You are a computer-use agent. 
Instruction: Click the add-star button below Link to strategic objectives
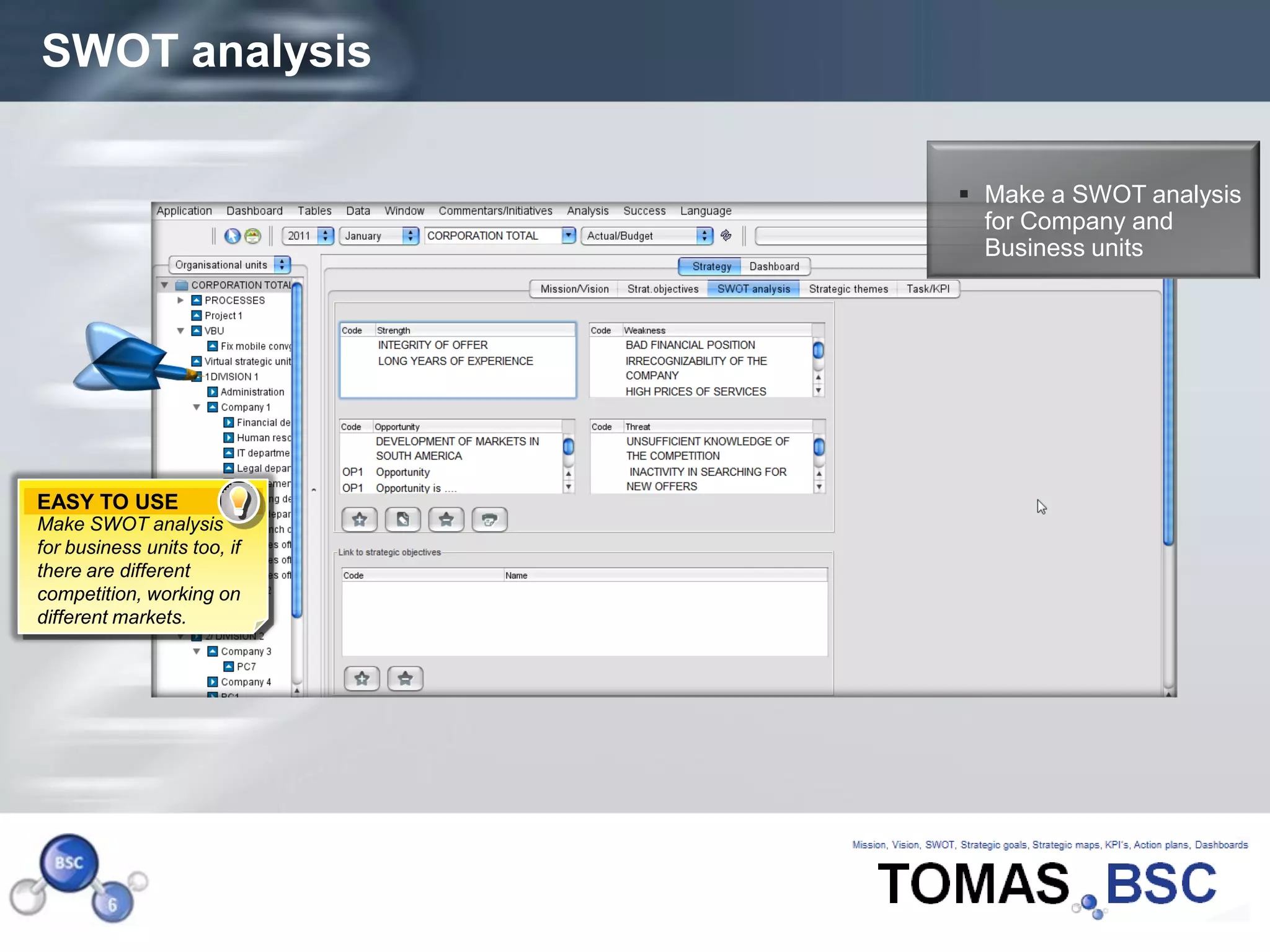click(362, 679)
